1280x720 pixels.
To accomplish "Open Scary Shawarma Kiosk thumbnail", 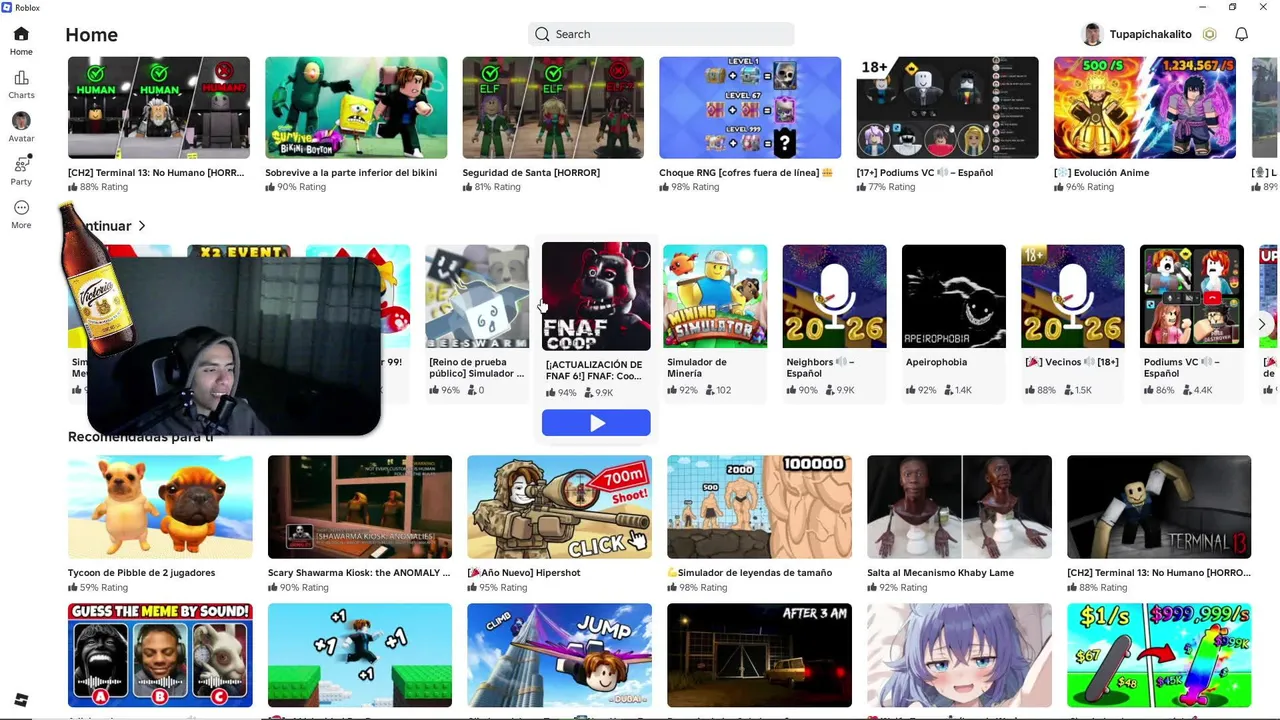I will 360,507.
